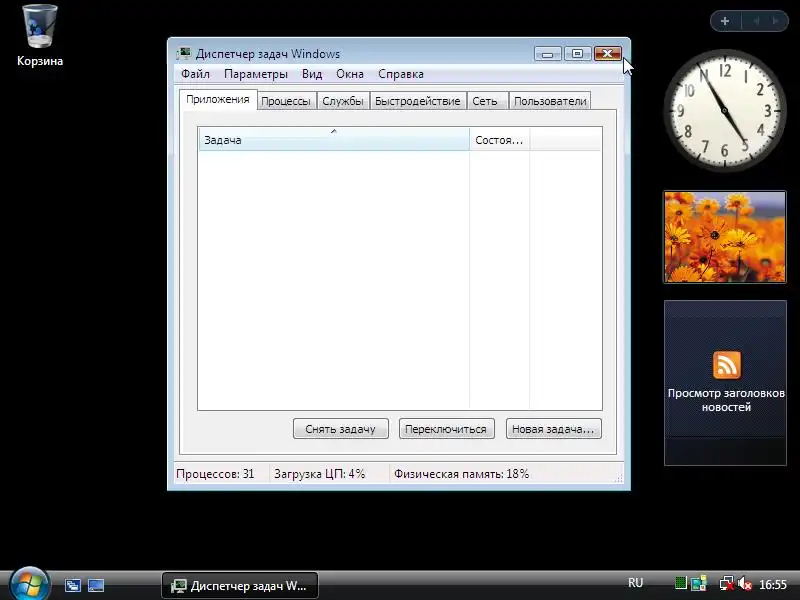Click the green CPU meter tray icon
800x600 pixels.
coord(681,583)
